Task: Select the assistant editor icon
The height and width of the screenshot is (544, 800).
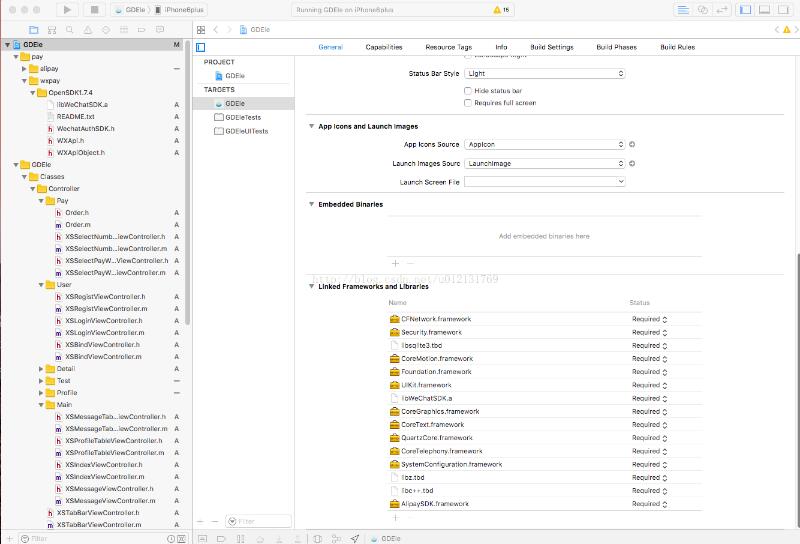Action: [703, 10]
